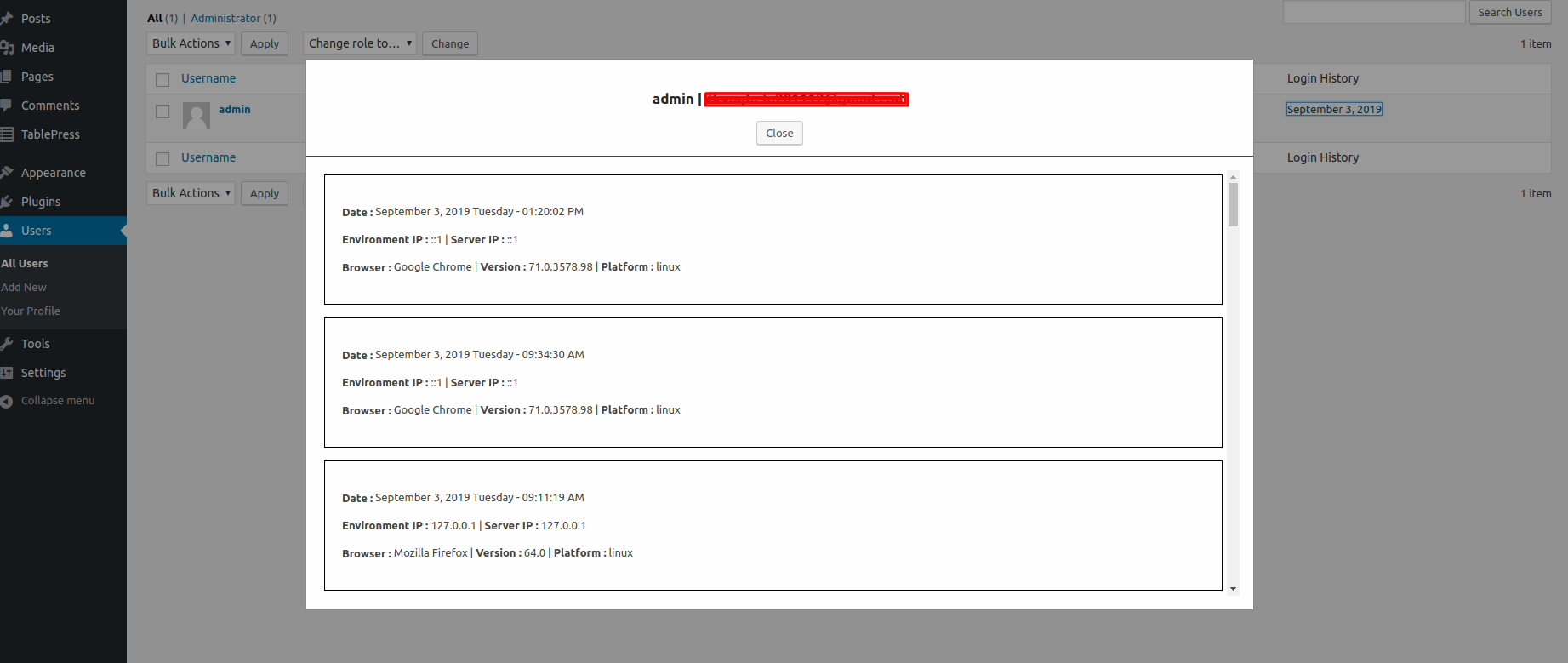
Task: Select Your Profile submenu item
Action: pos(31,311)
